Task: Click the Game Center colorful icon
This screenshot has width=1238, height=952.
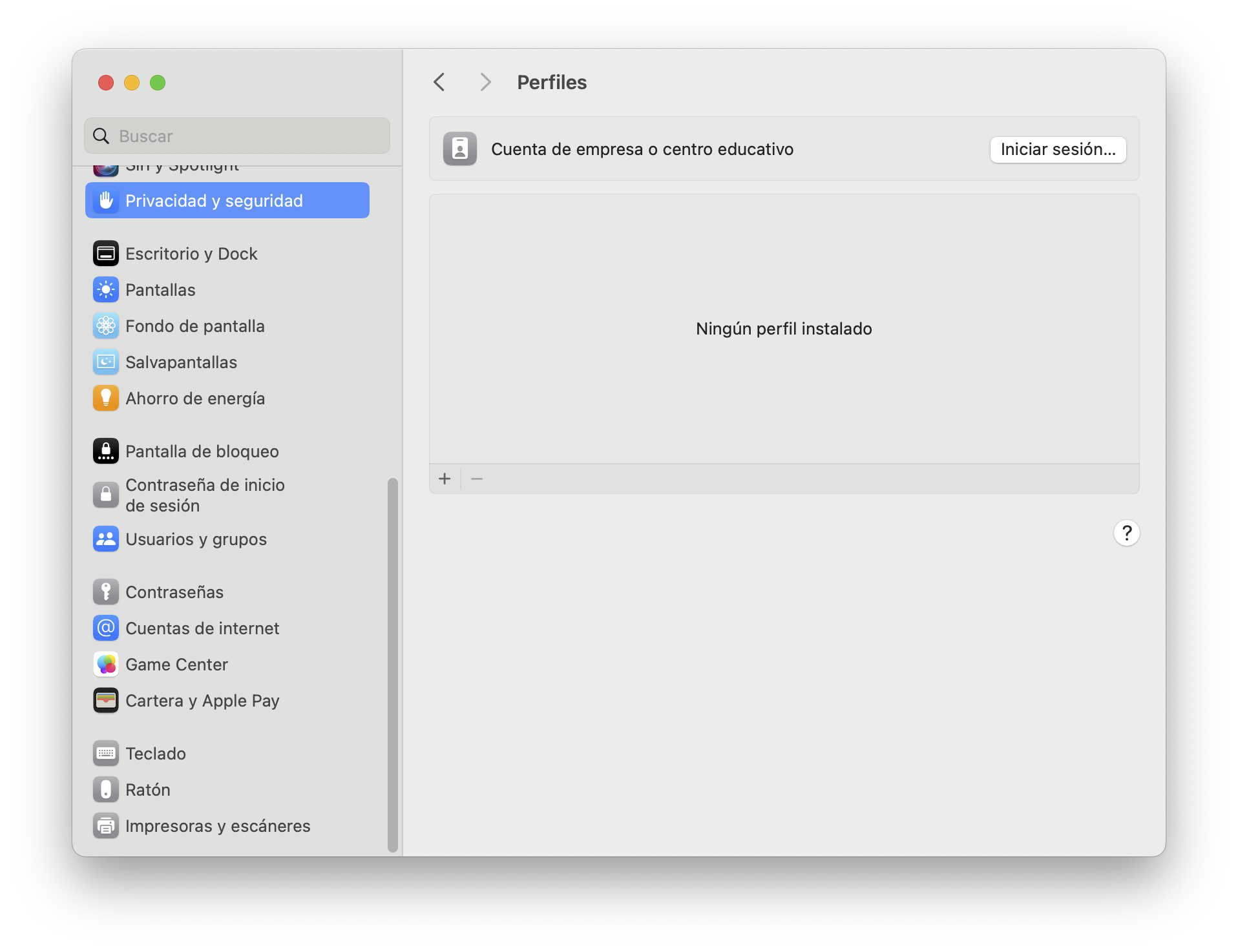Action: coord(106,665)
